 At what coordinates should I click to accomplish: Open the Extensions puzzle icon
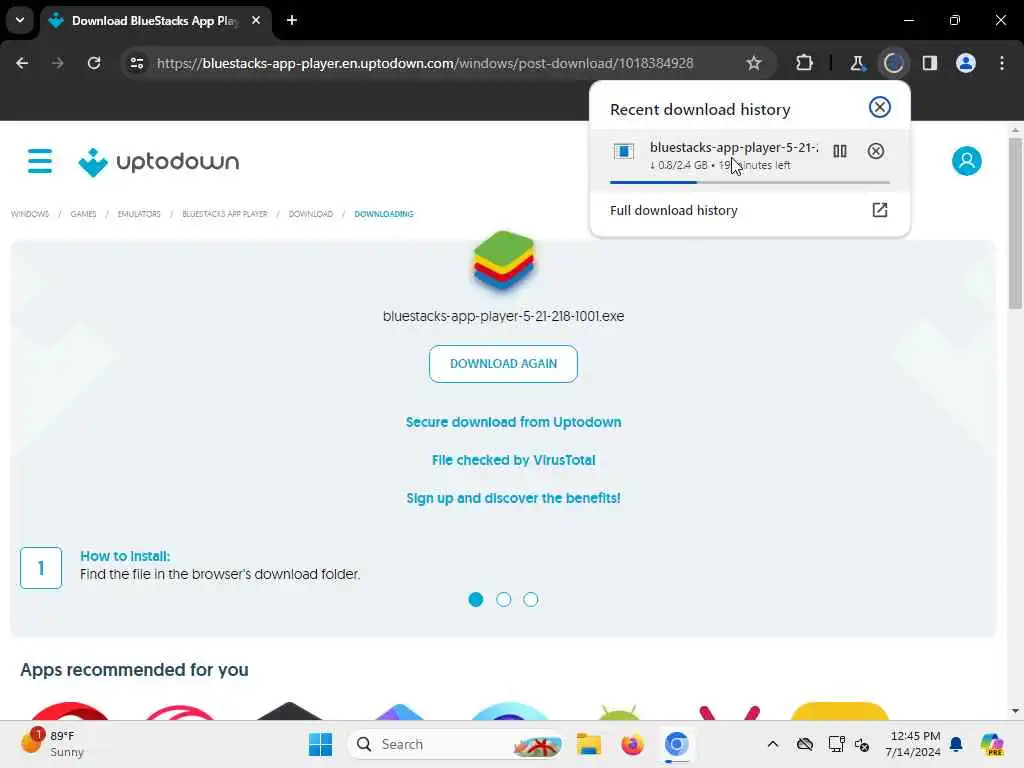[x=804, y=63]
